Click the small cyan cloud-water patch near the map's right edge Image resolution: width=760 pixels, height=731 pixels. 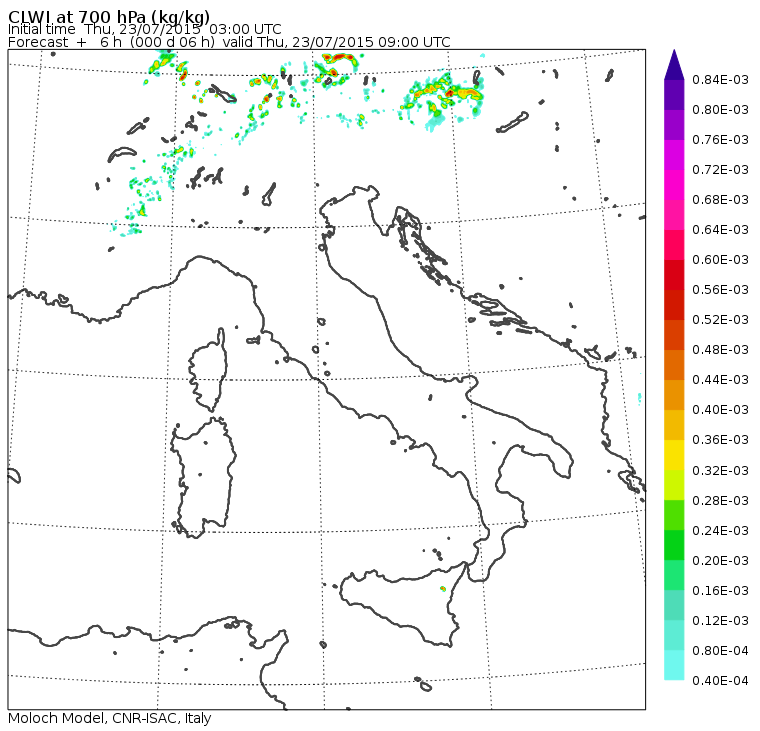[640, 398]
